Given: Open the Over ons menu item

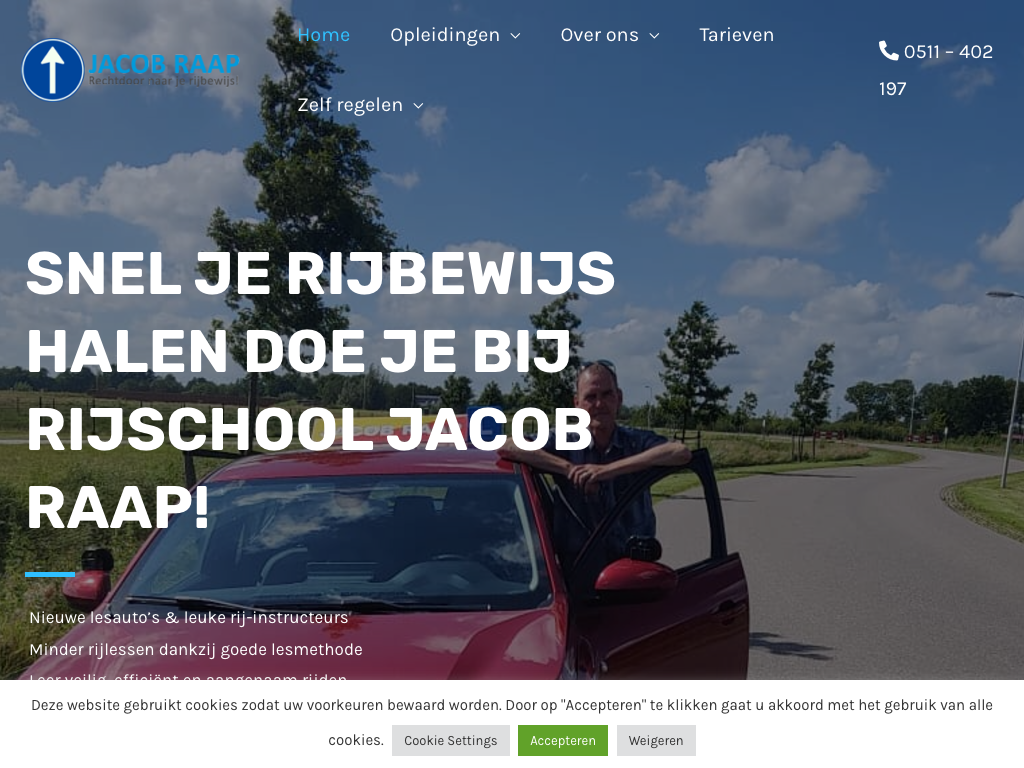Looking at the screenshot, I should [x=599, y=35].
